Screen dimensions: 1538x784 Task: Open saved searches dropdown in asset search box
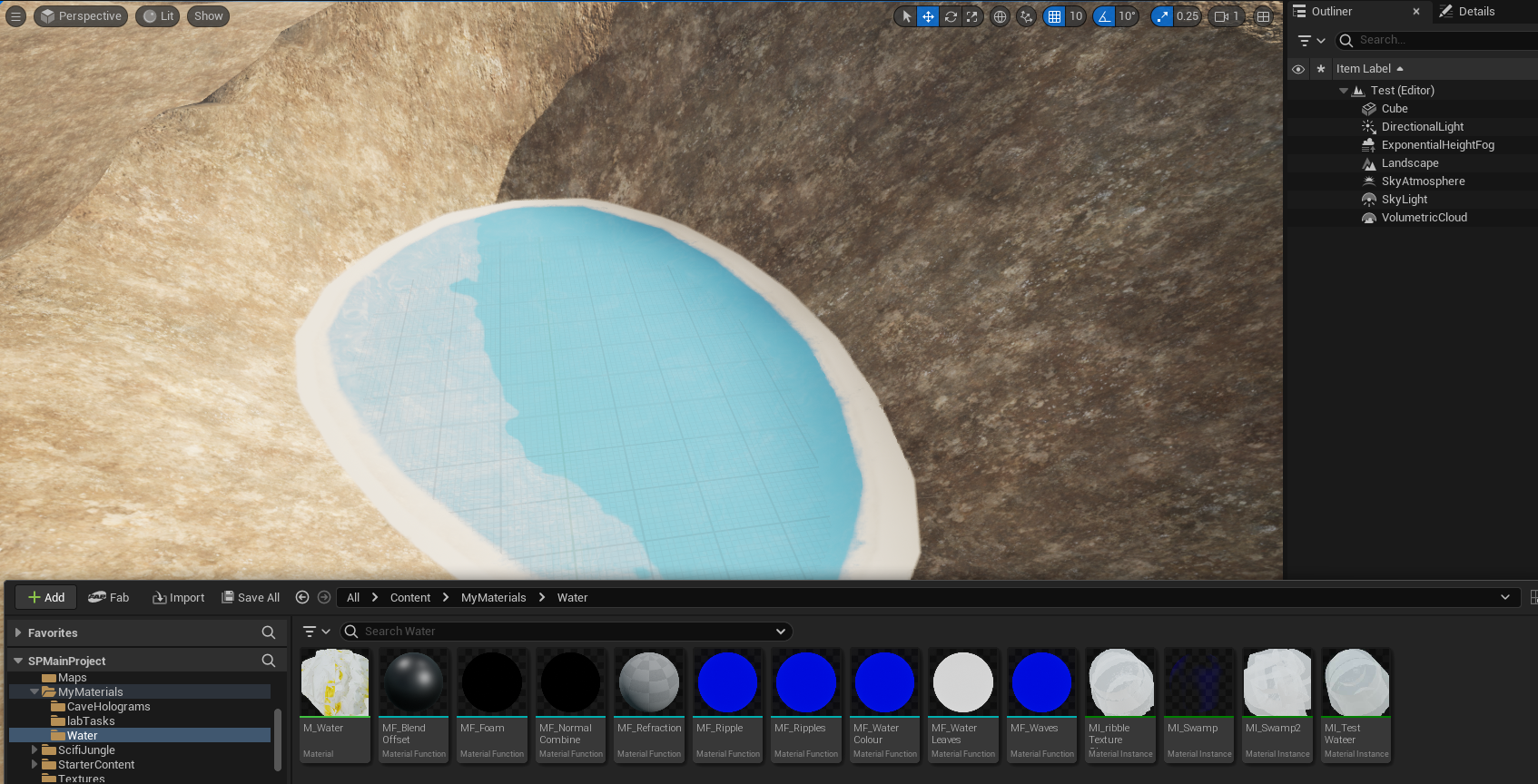coord(781,632)
